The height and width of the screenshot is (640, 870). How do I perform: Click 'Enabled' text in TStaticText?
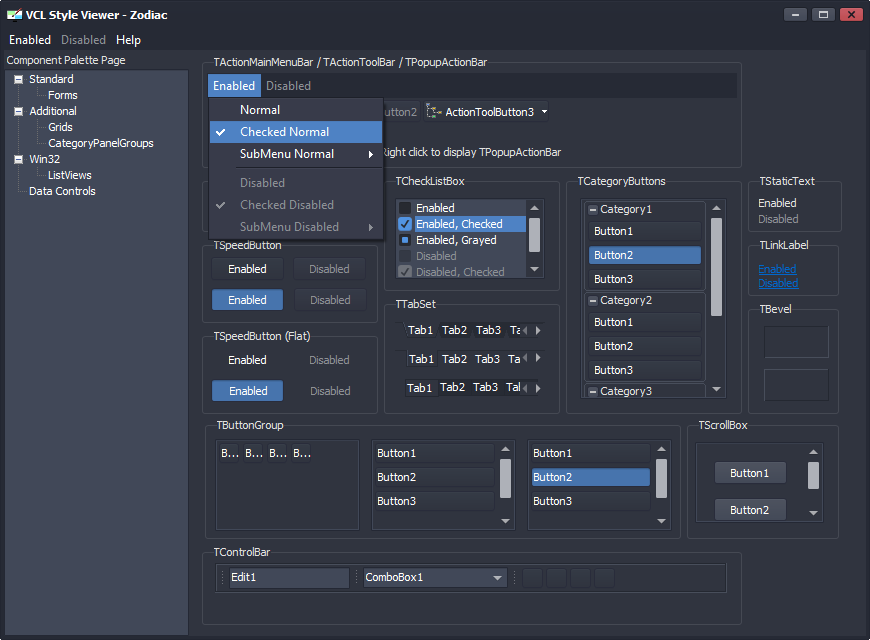(x=777, y=203)
